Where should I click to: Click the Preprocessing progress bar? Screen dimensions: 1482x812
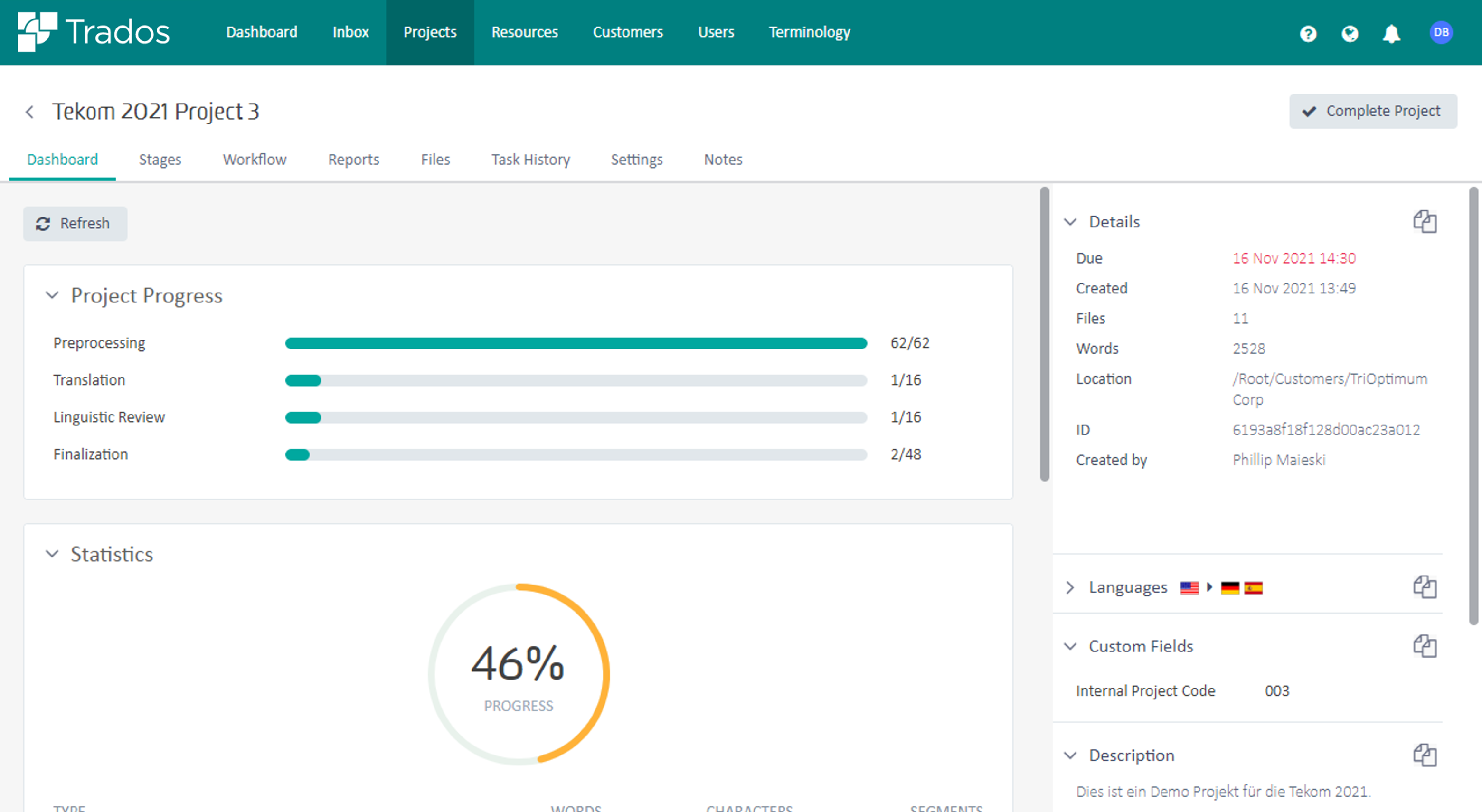576,344
